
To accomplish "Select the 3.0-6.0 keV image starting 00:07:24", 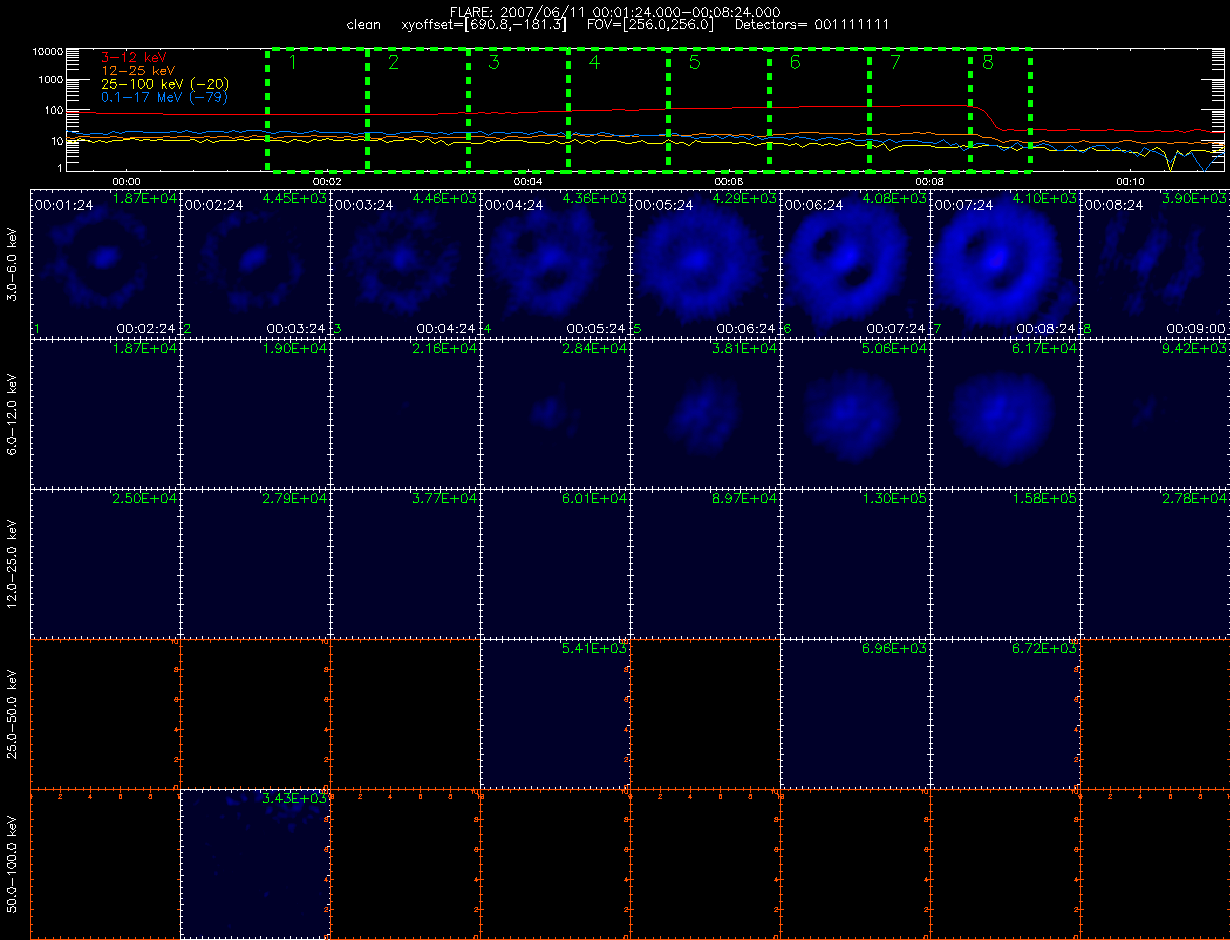I will click(x=1005, y=263).
